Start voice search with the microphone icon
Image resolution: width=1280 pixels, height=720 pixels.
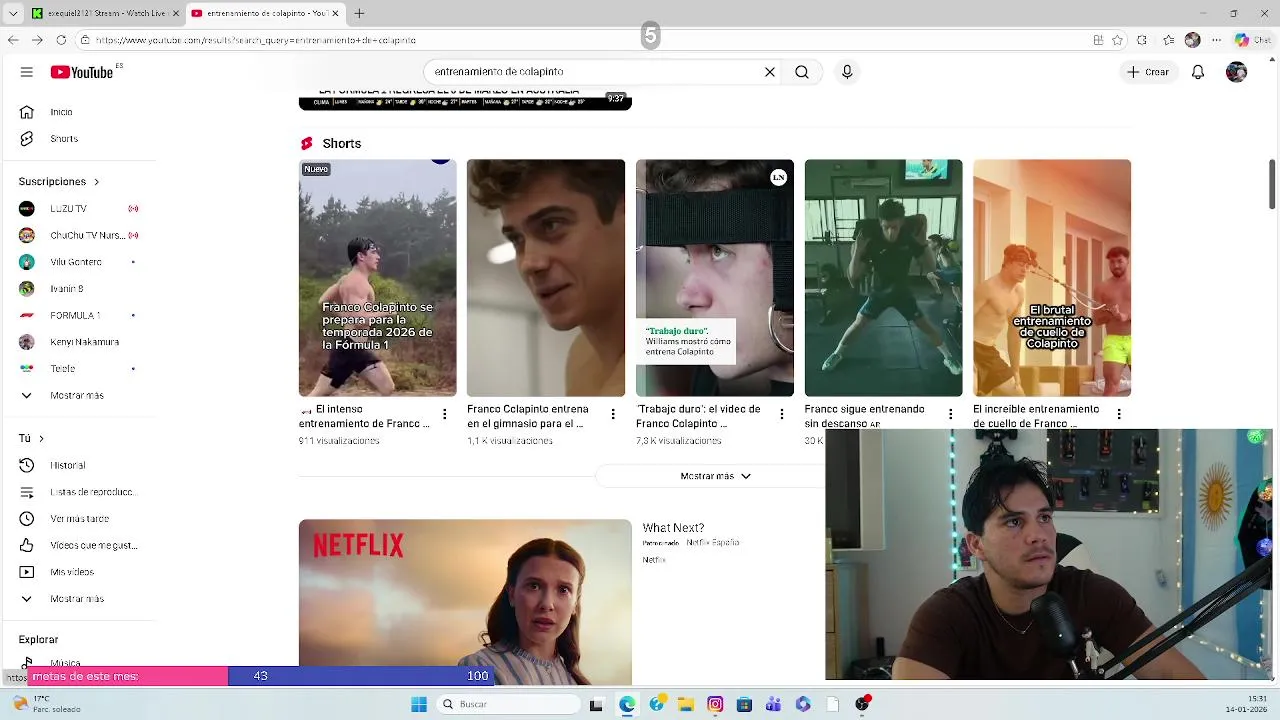pos(847,72)
